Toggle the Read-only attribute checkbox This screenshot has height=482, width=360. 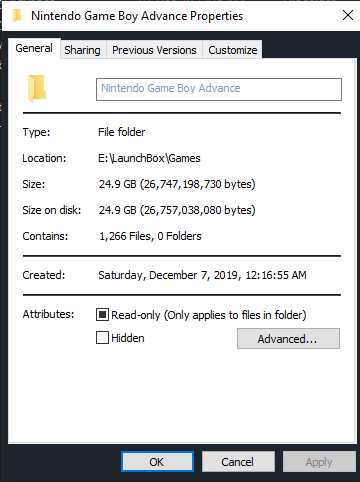point(102,314)
